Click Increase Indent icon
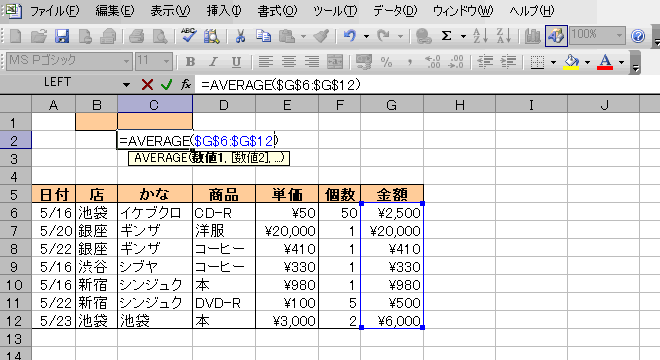This screenshot has width=660, height=360. coord(508,62)
